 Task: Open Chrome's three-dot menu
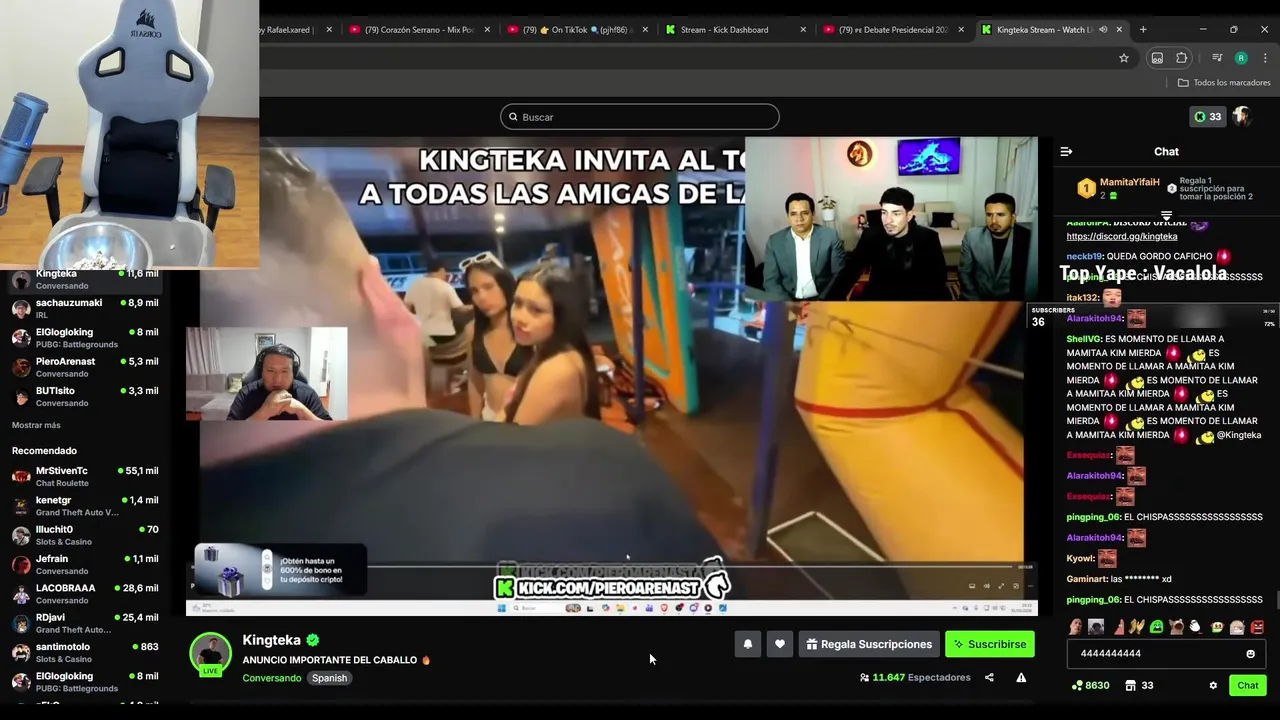coord(1265,58)
